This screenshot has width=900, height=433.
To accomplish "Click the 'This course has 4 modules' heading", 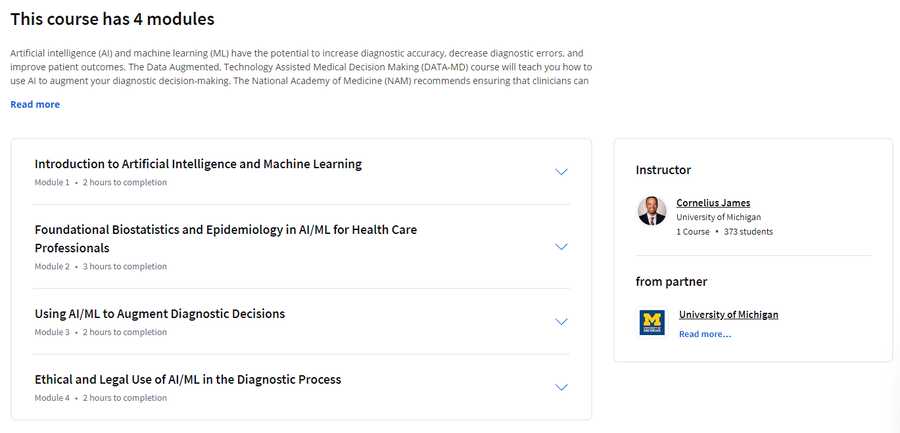I will pyautogui.click(x=112, y=20).
